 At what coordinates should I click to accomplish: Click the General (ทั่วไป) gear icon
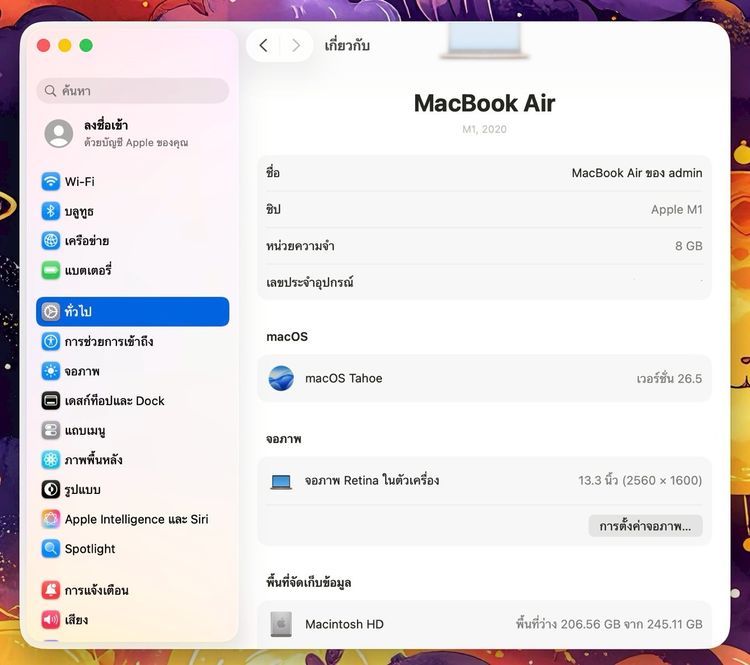point(50,311)
